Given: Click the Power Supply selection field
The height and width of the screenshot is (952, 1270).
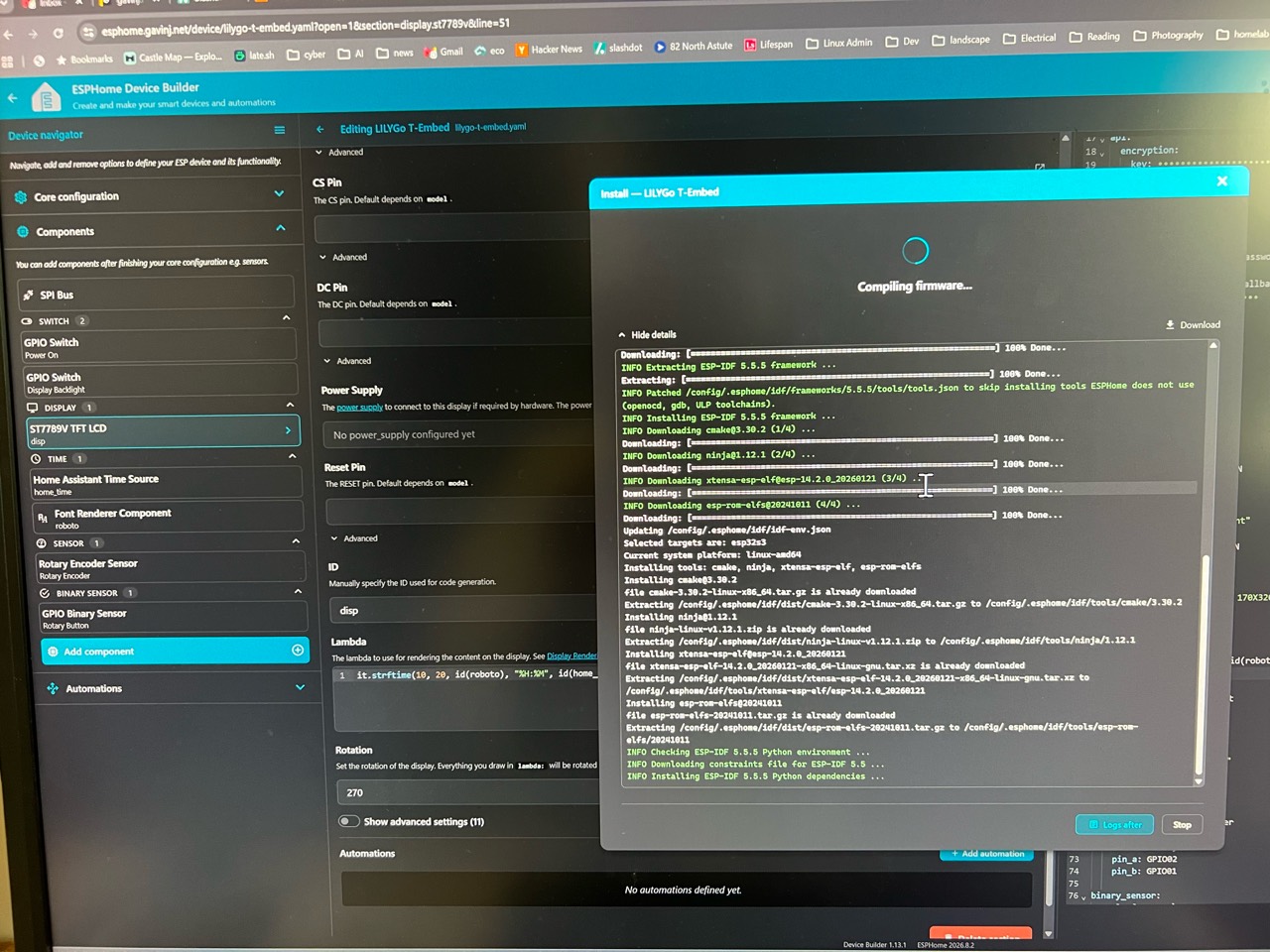Looking at the screenshot, I should tap(458, 434).
